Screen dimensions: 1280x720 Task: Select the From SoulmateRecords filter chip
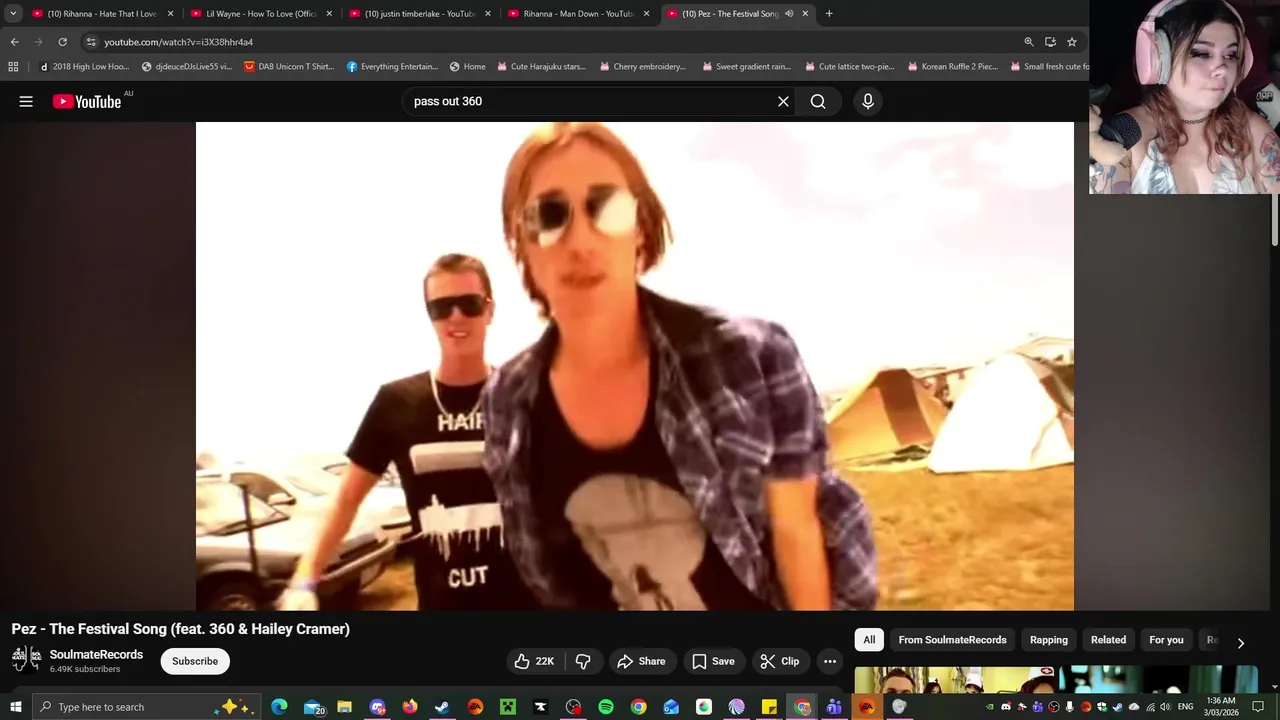pos(952,640)
